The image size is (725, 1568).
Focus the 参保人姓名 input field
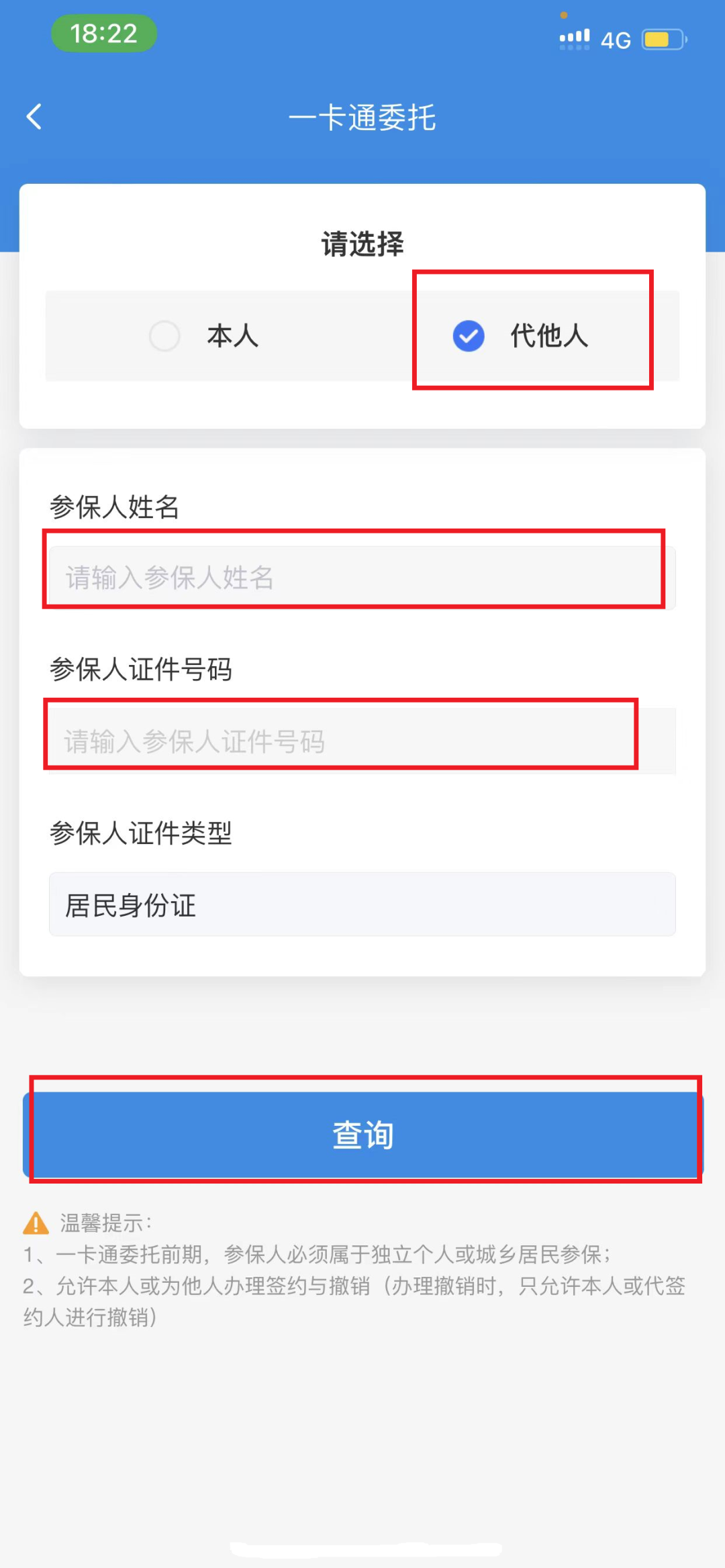click(362, 578)
